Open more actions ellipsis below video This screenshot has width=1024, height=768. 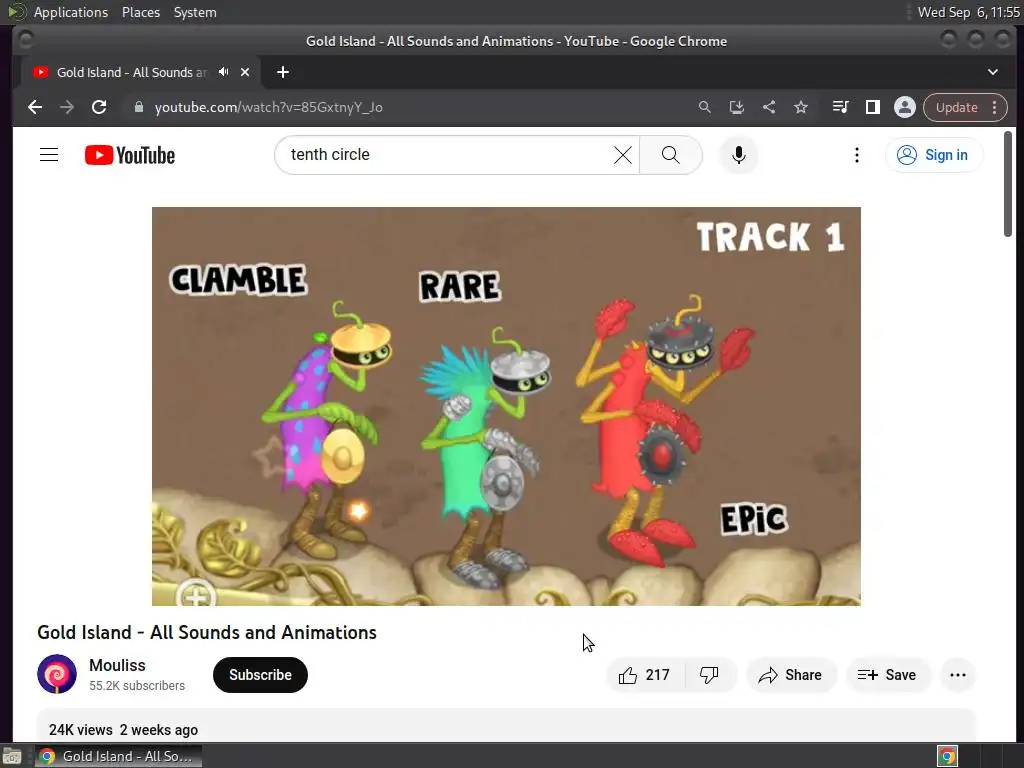pos(958,675)
